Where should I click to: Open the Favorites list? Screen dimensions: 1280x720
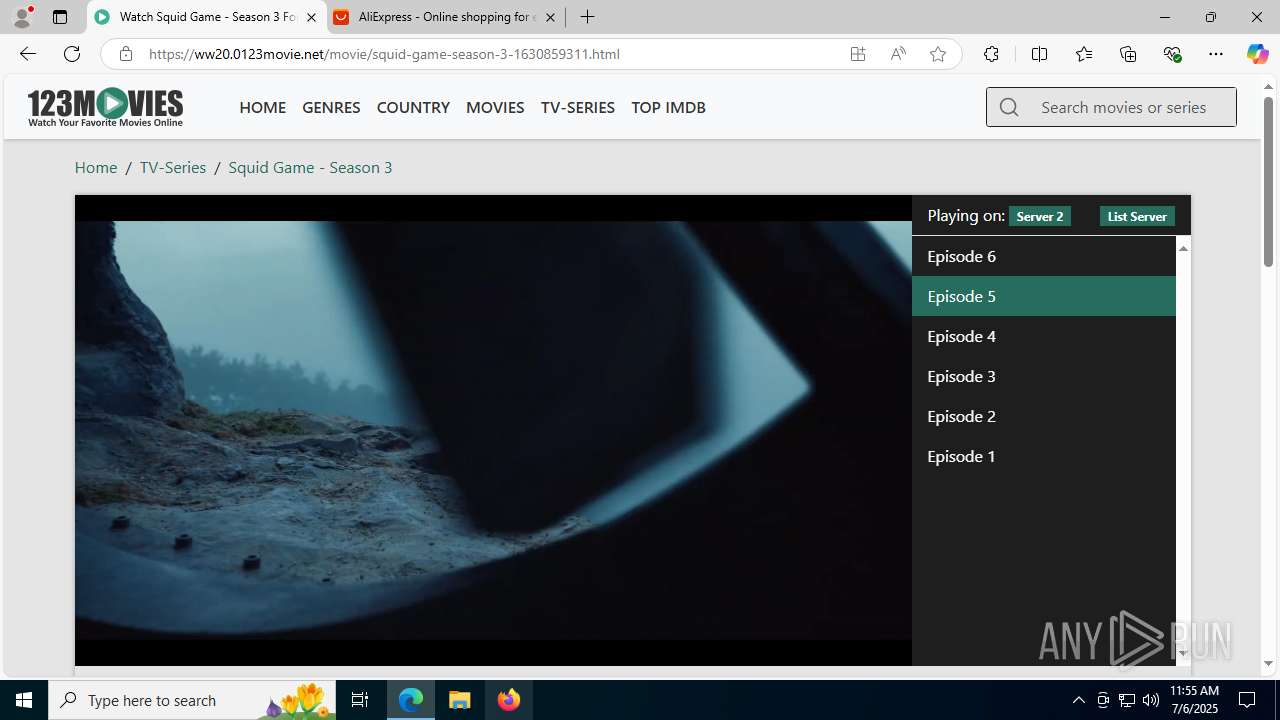[1084, 54]
